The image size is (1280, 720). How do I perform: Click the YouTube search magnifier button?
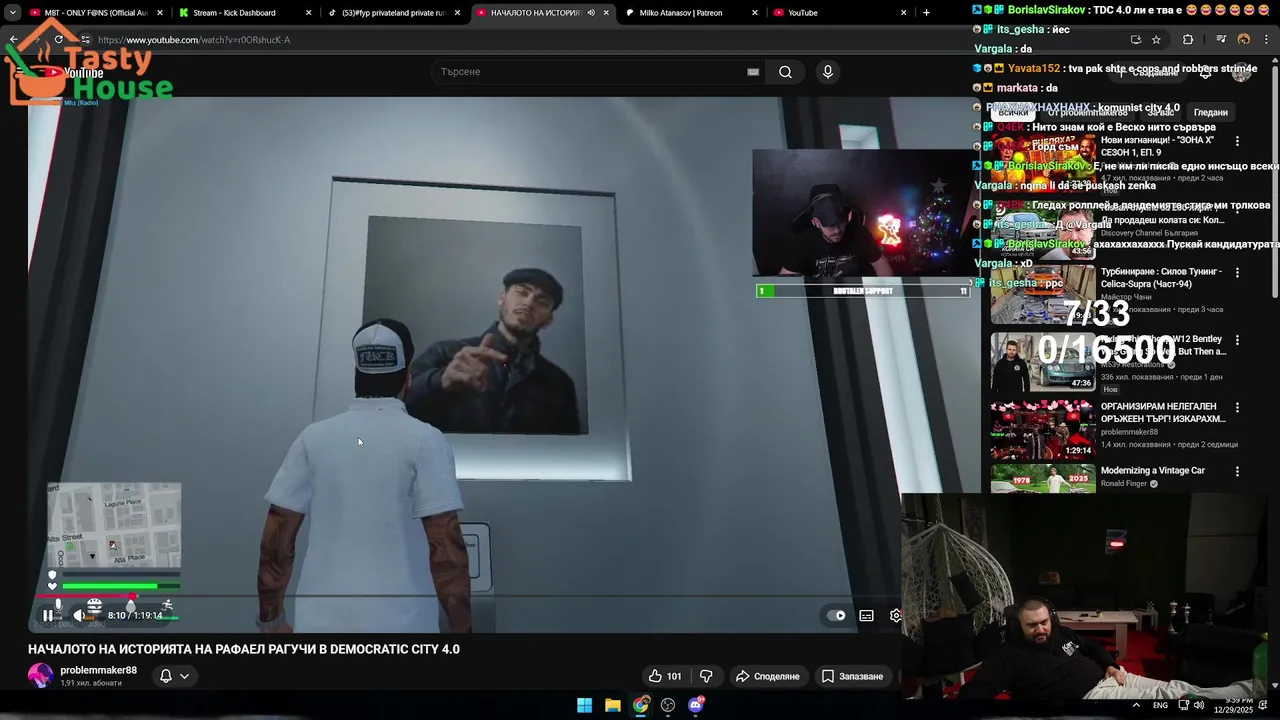pos(785,72)
